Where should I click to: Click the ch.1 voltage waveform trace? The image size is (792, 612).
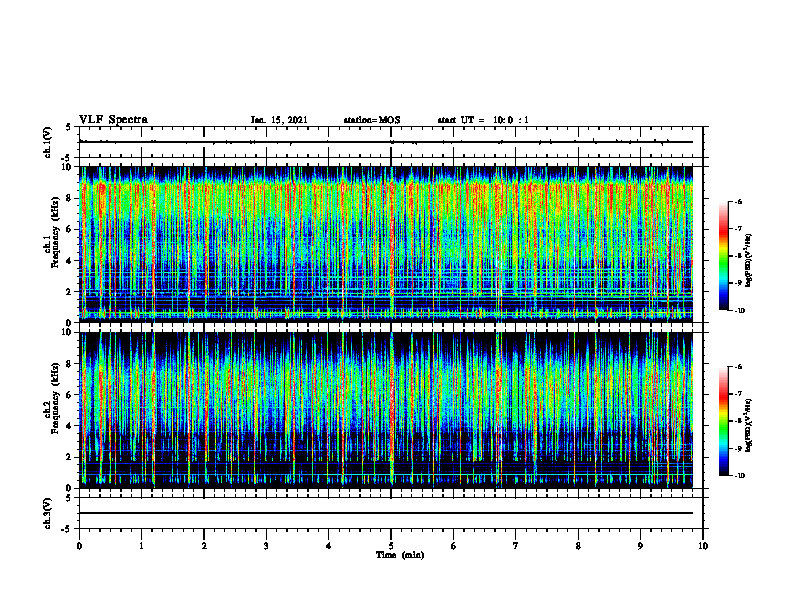pyautogui.click(x=386, y=142)
